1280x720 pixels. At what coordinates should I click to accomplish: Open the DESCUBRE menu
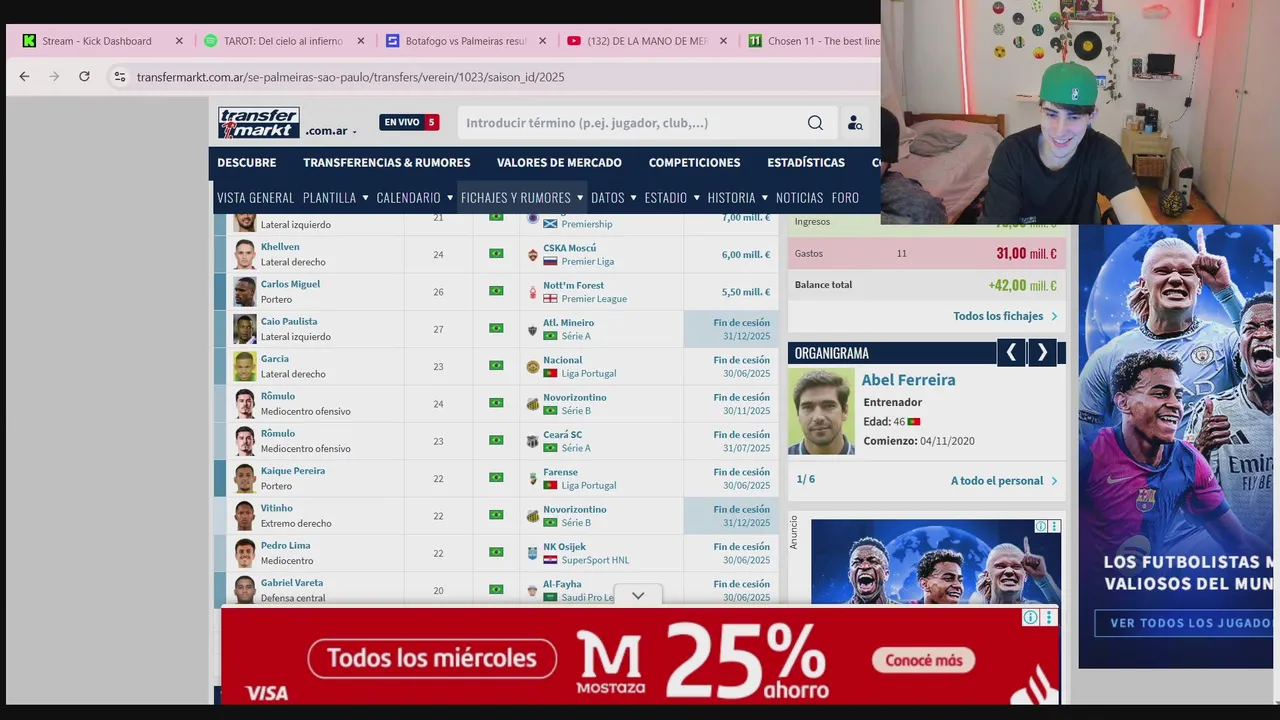pyautogui.click(x=247, y=163)
